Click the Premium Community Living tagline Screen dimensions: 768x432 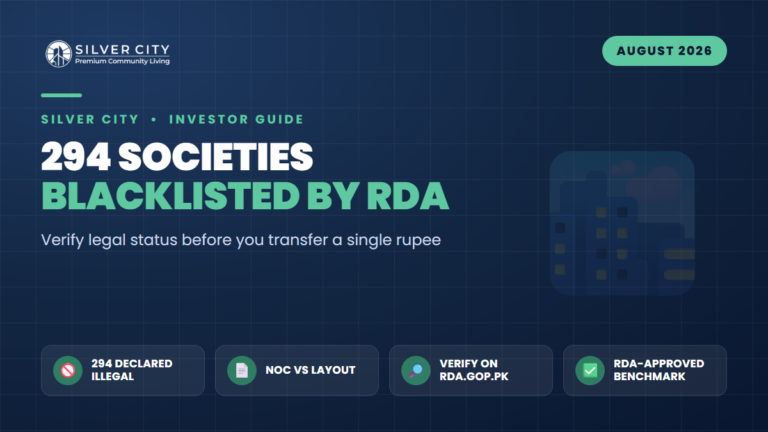[122, 61]
